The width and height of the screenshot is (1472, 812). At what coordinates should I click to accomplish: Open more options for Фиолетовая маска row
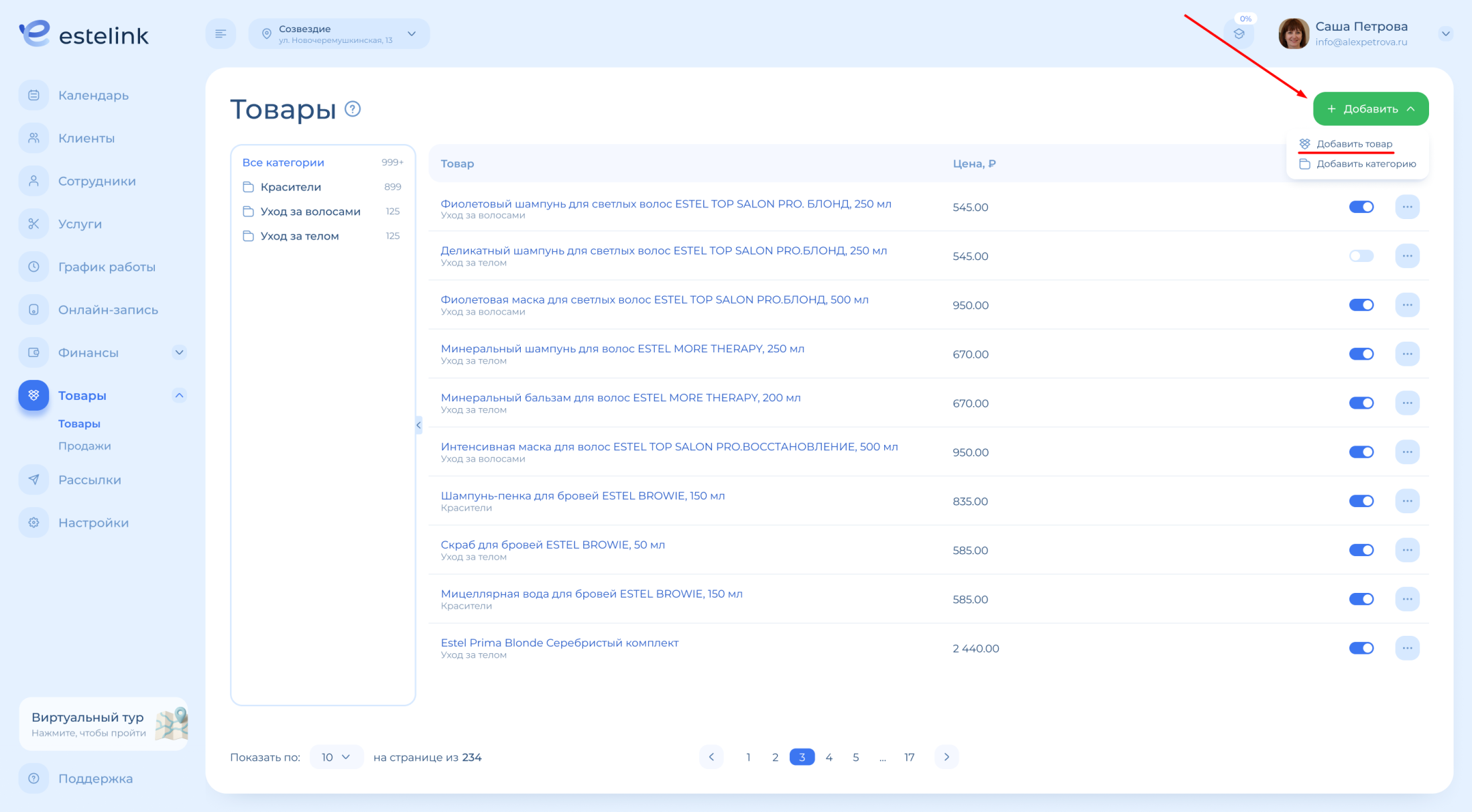(x=1407, y=305)
